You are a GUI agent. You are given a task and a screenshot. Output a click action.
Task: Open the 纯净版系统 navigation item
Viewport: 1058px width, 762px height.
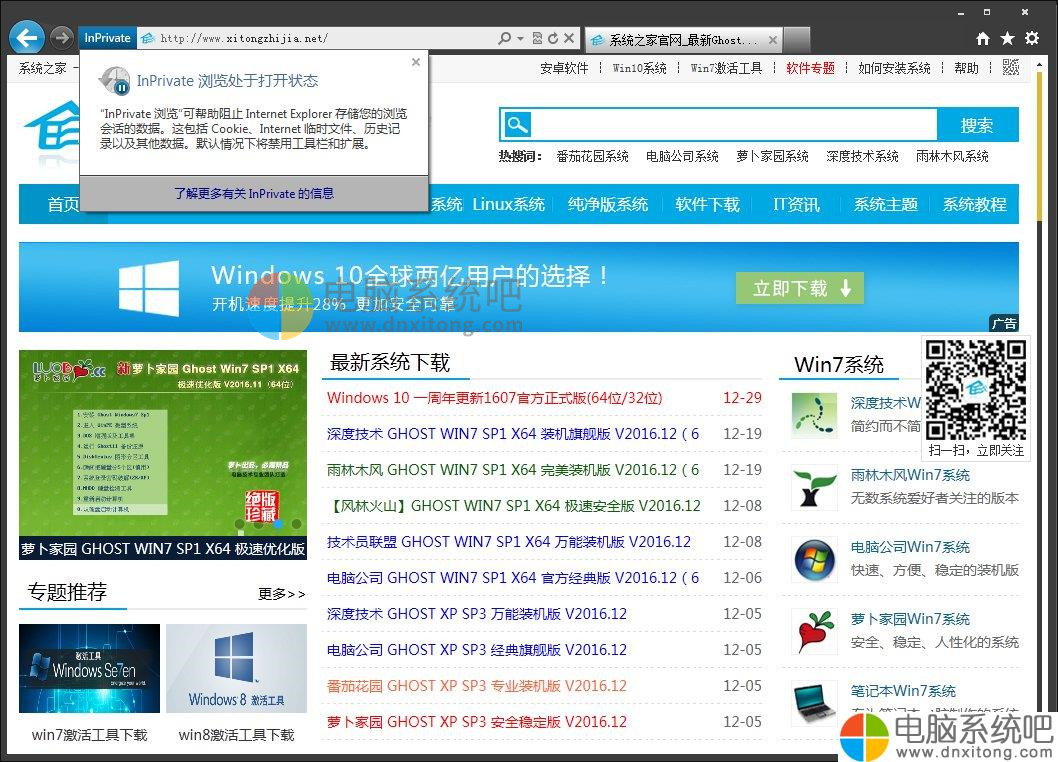coord(608,205)
